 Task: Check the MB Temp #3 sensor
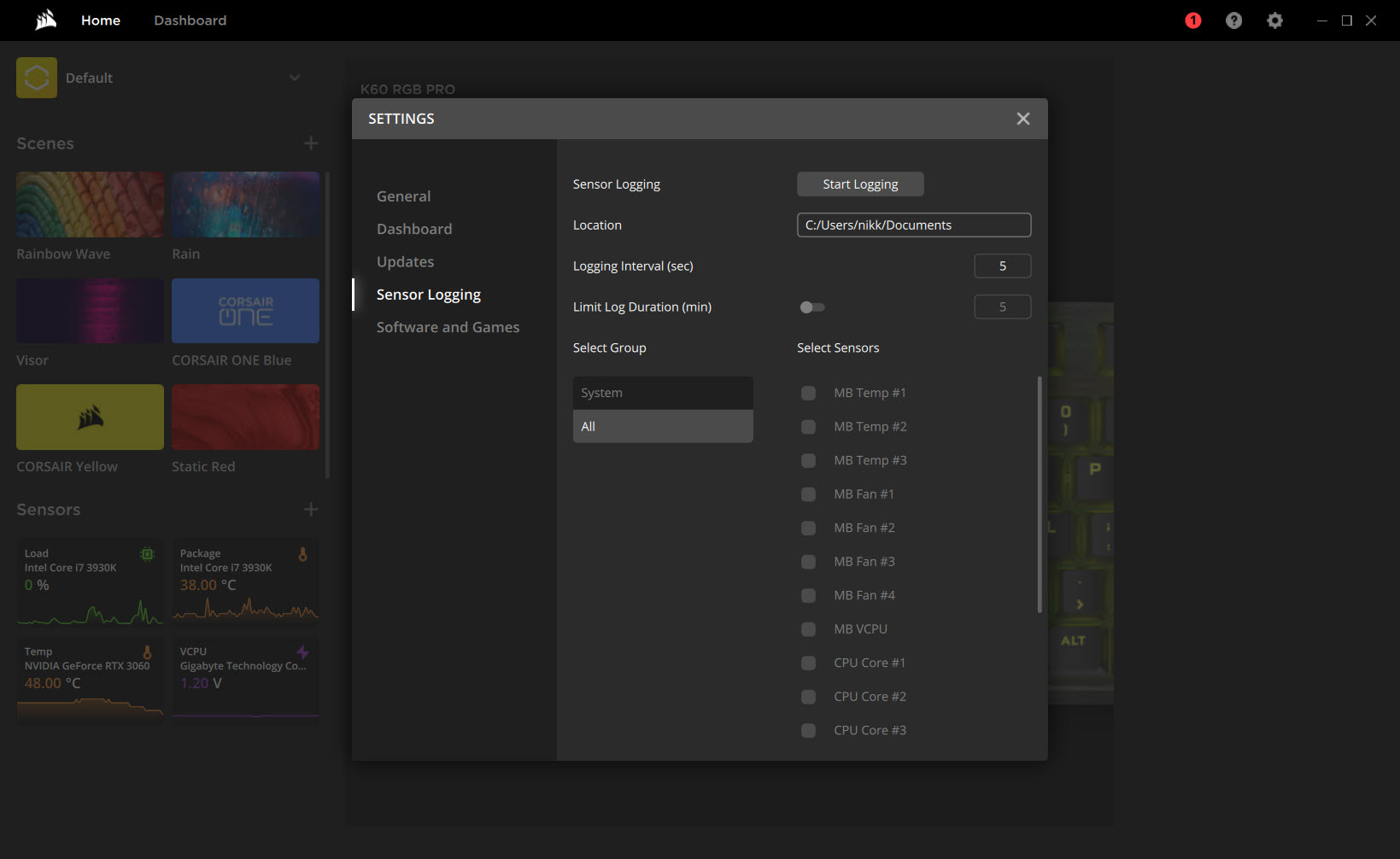(808, 460)
